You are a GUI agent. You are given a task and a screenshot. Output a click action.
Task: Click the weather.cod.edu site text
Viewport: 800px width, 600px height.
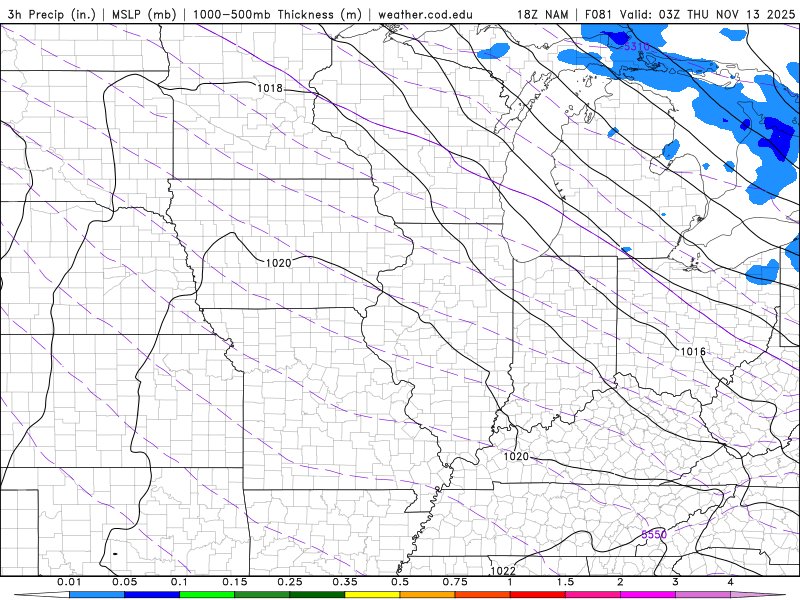click(x=425, y=14)
